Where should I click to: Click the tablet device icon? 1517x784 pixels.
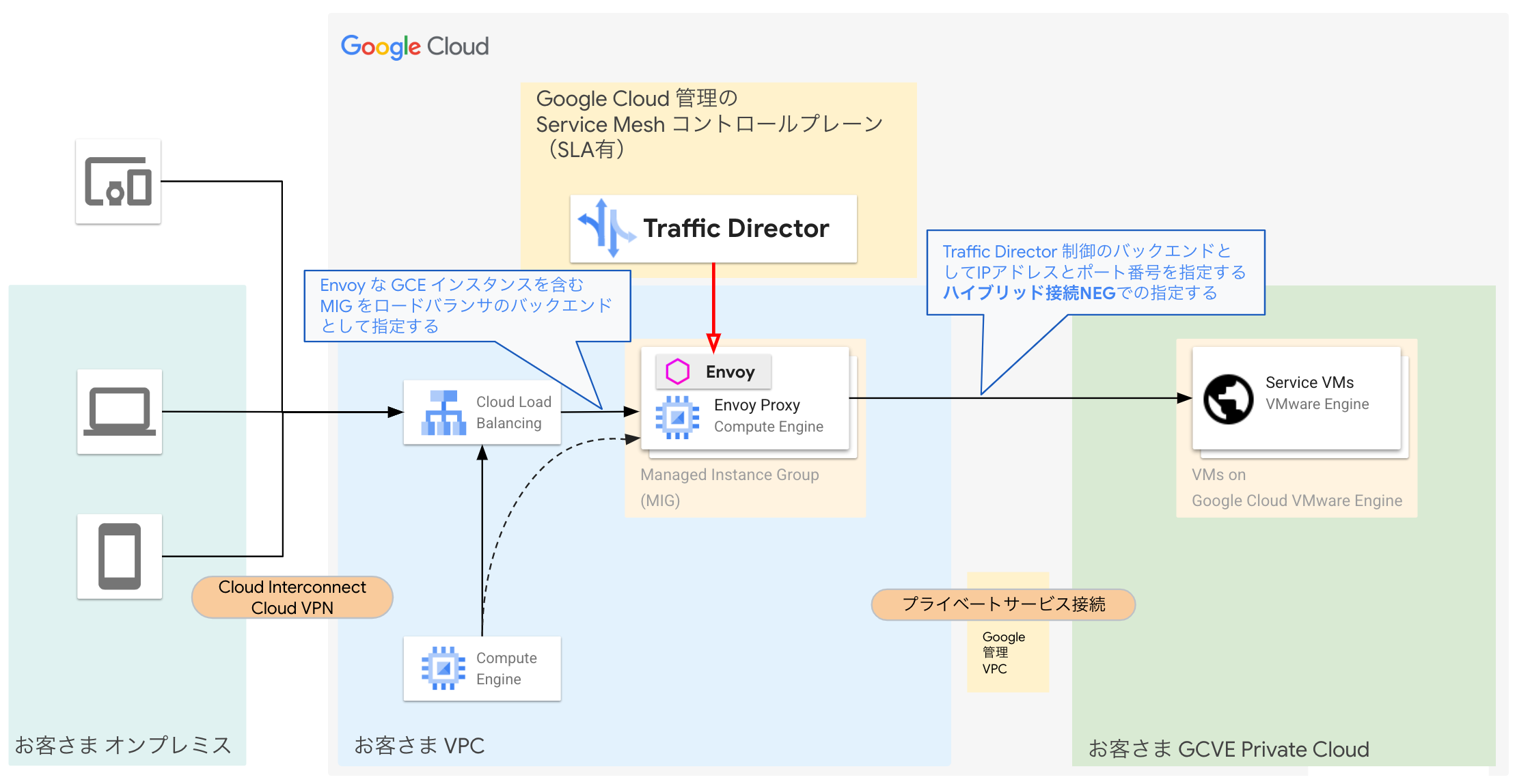(x=120, y=557)
